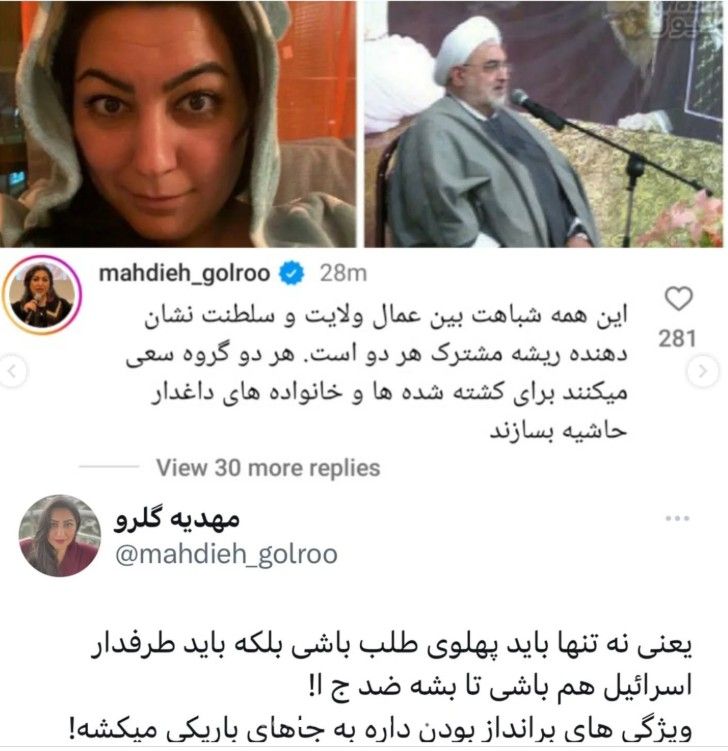Open mahdieh_golroo Instagram story avatar
The height and width of the screenshot is (751, 728).
pyautogui.click(x=42, y=295)
